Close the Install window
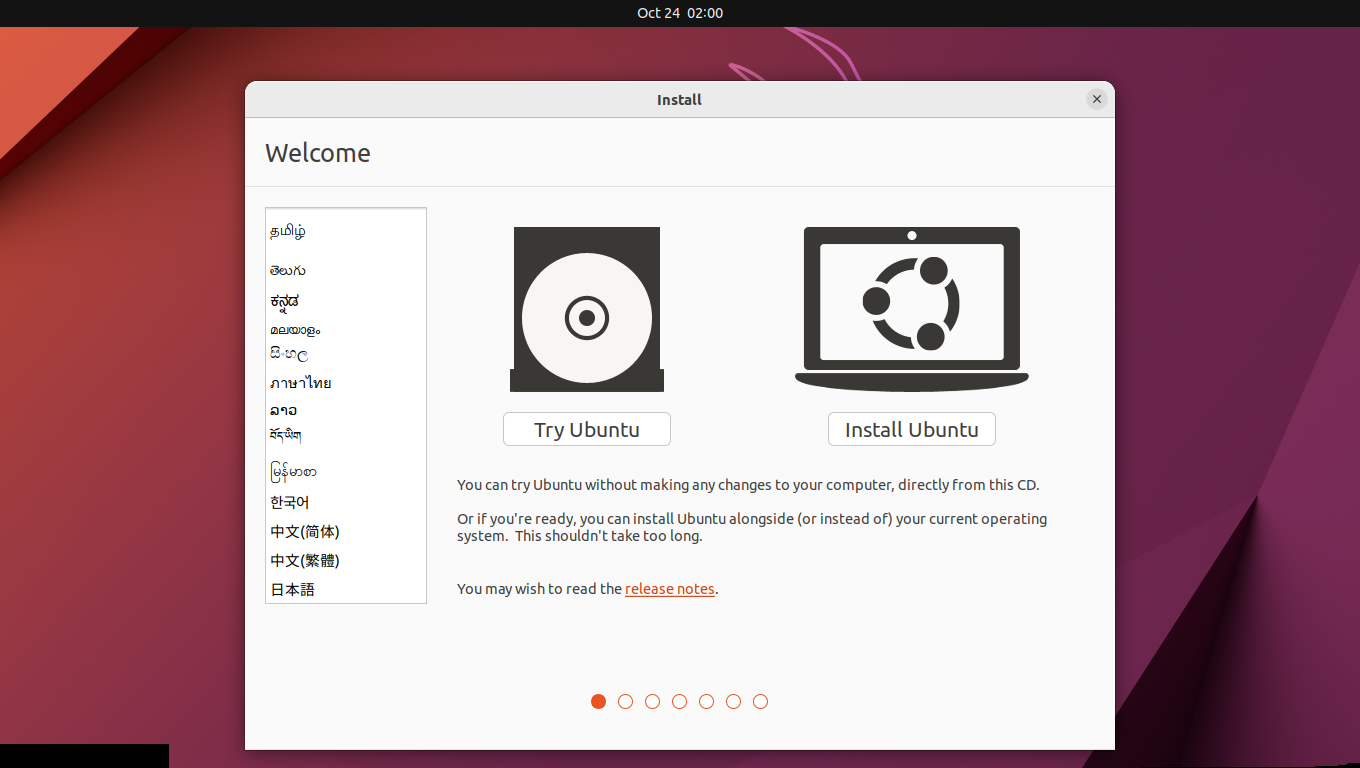The width and height of the screenshot is (1360, 768). (x=1097, y=99)
